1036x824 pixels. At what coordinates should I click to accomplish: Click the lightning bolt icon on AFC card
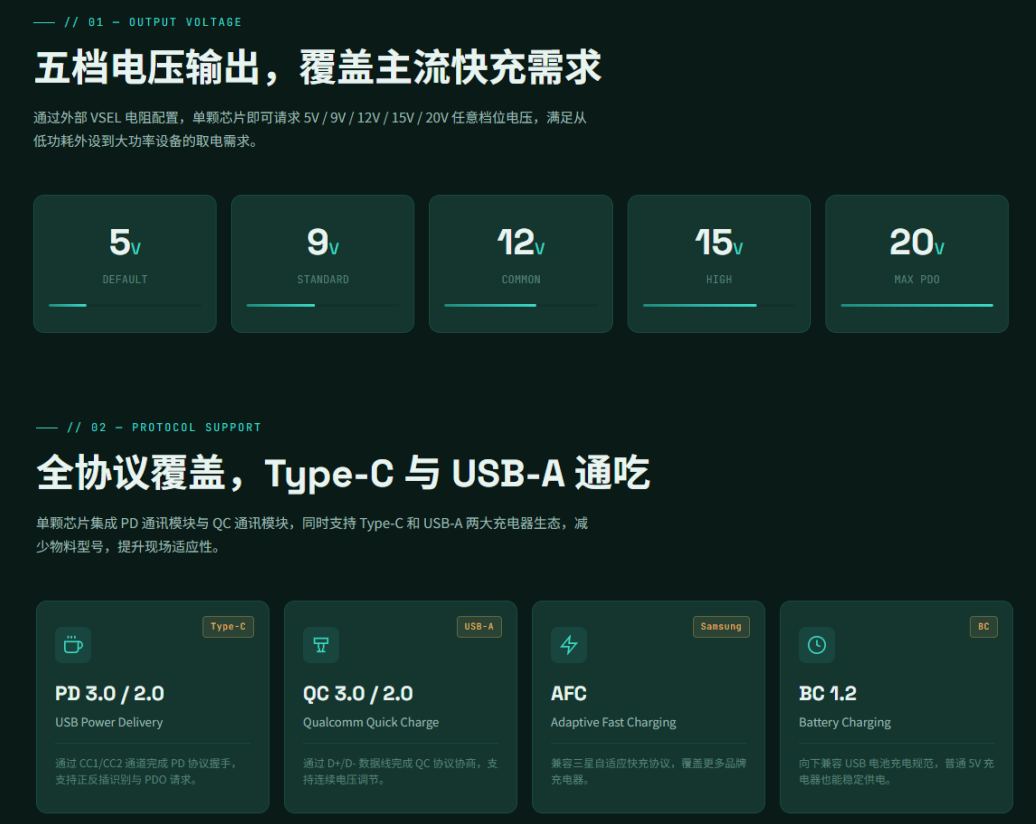569,645
